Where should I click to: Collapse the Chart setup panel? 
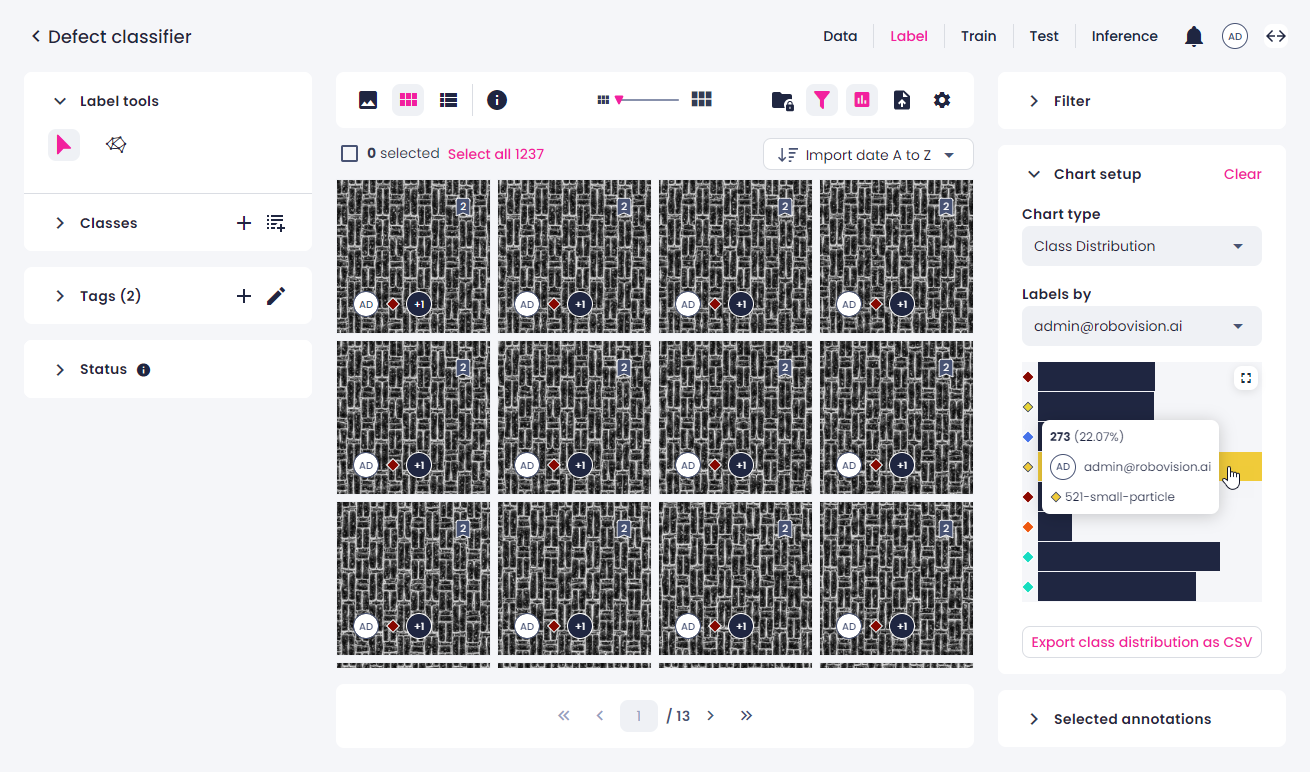[1034, 174]
